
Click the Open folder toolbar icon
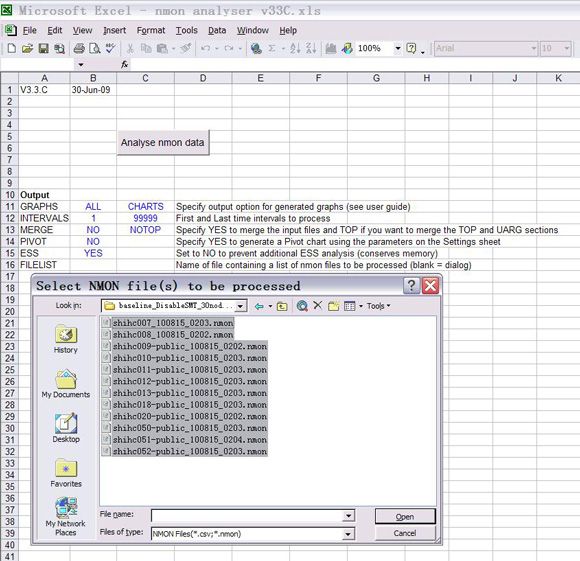27,48
